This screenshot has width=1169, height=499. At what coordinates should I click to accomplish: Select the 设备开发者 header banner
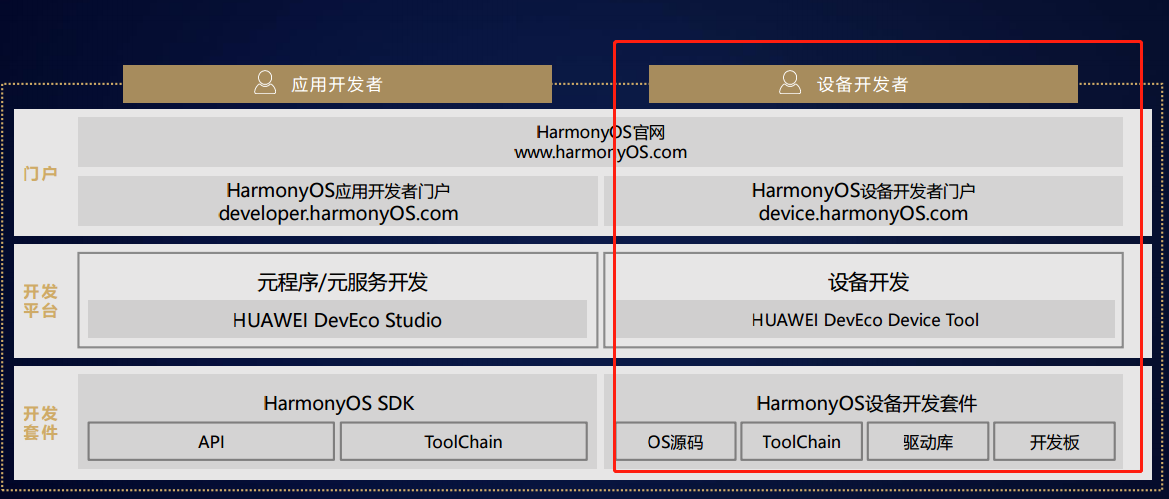click(863, 84)
